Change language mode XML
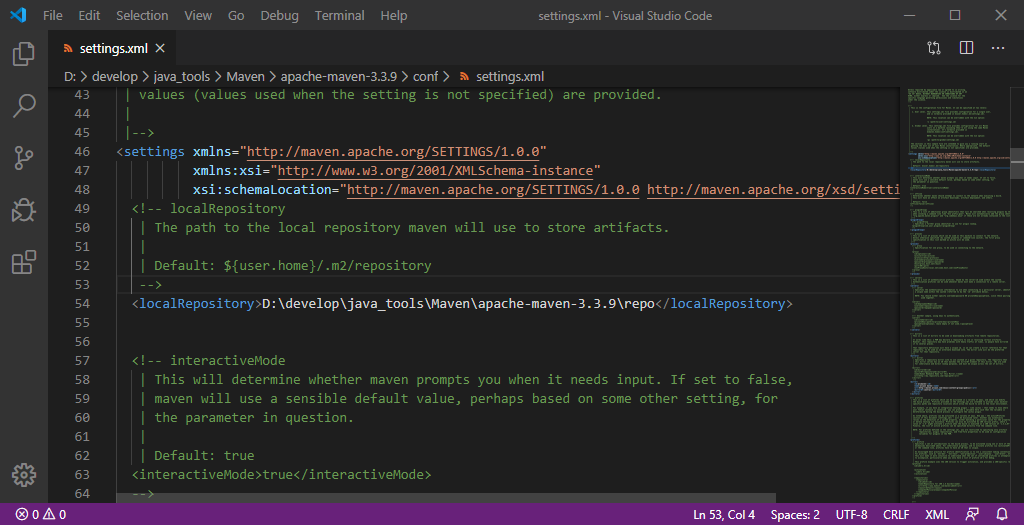Image resolution: width=1024 pixels, height=525 pixels. [936, 515]
